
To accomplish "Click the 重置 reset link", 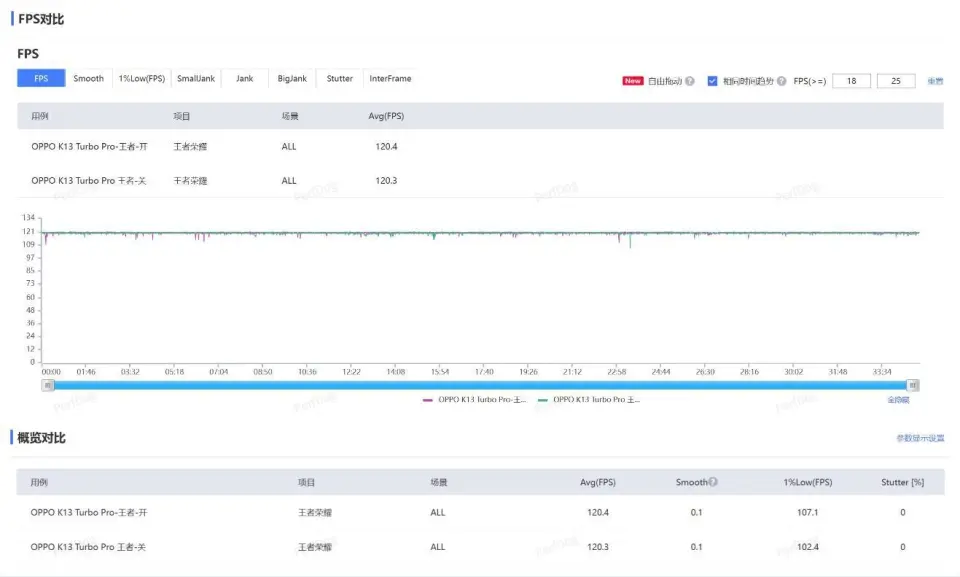I will click(935, 81).
